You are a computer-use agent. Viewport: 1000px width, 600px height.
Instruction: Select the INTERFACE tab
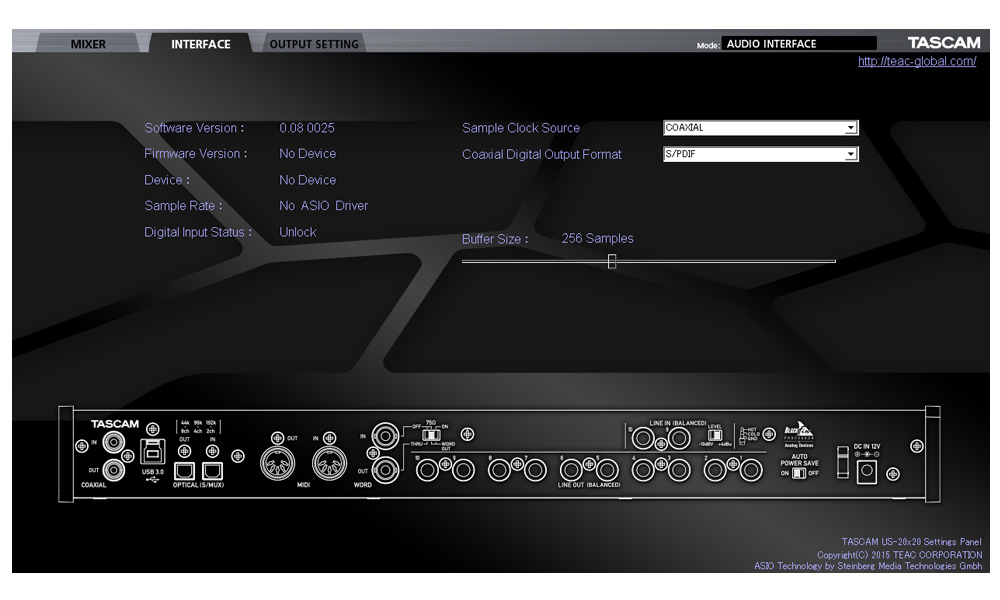point(200,43)
